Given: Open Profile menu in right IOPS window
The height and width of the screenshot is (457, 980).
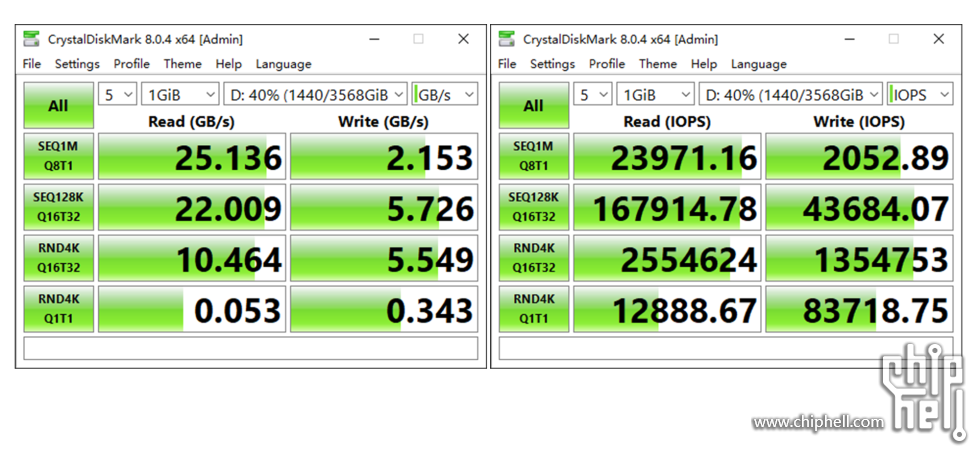Looking at the screenshot, I should [x=607, y=64].
